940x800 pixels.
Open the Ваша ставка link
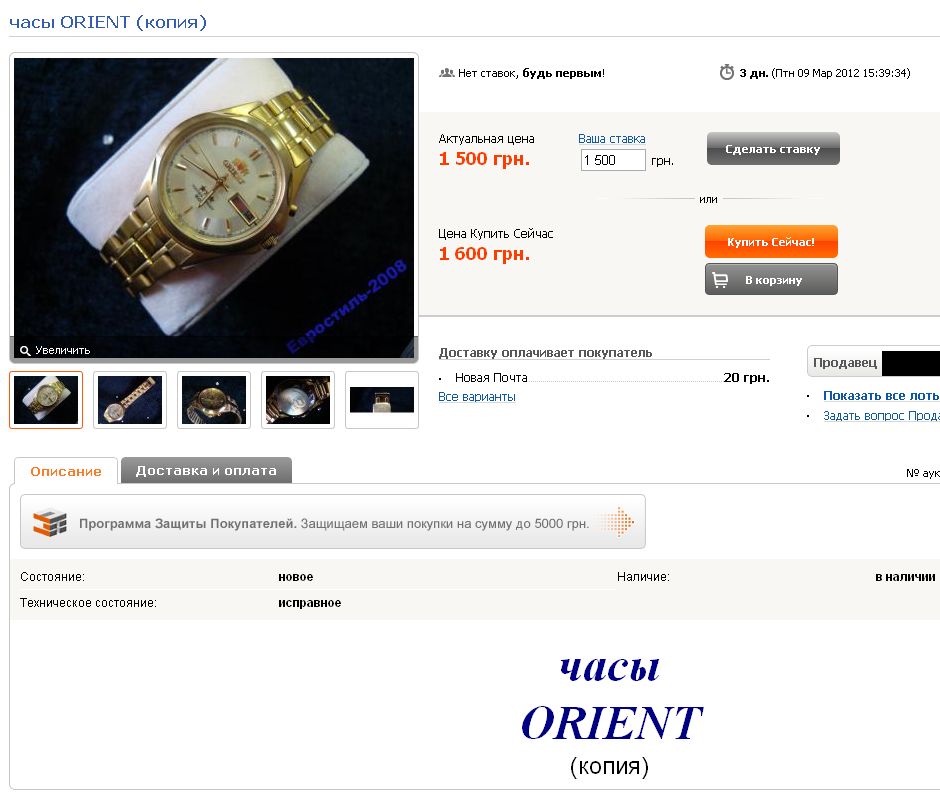click(611, 139)
